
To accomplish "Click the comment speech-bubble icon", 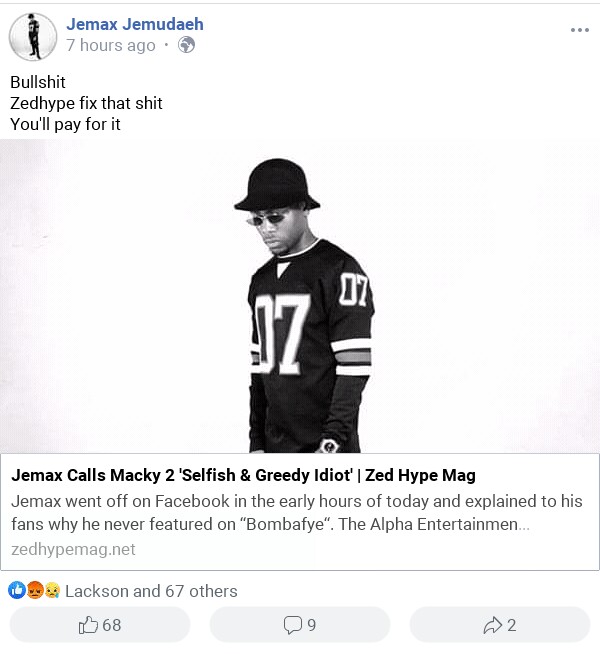I will [292, 625].
